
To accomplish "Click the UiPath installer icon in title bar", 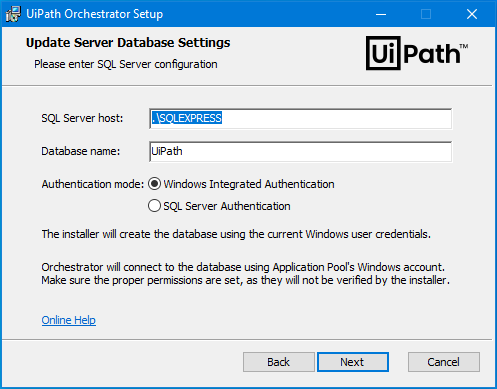I will click(x=13, y=14).
